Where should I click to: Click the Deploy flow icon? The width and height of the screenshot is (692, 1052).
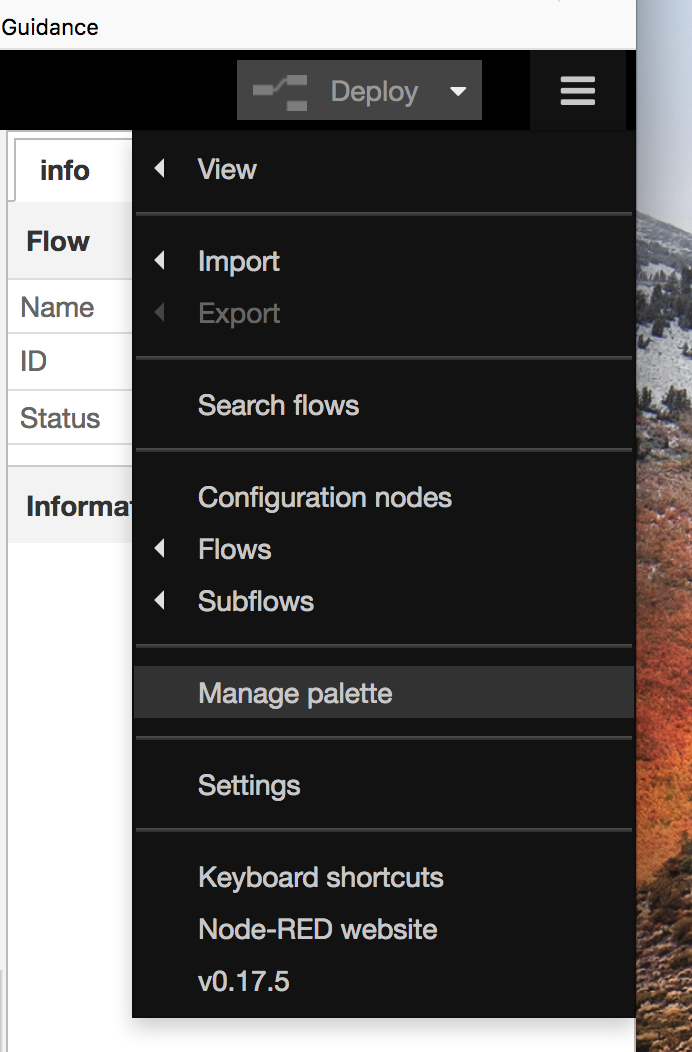pos(280,91)
